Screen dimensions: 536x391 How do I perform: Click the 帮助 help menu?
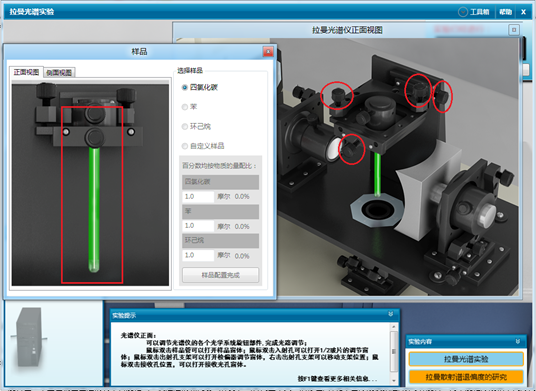coord(505,12)
